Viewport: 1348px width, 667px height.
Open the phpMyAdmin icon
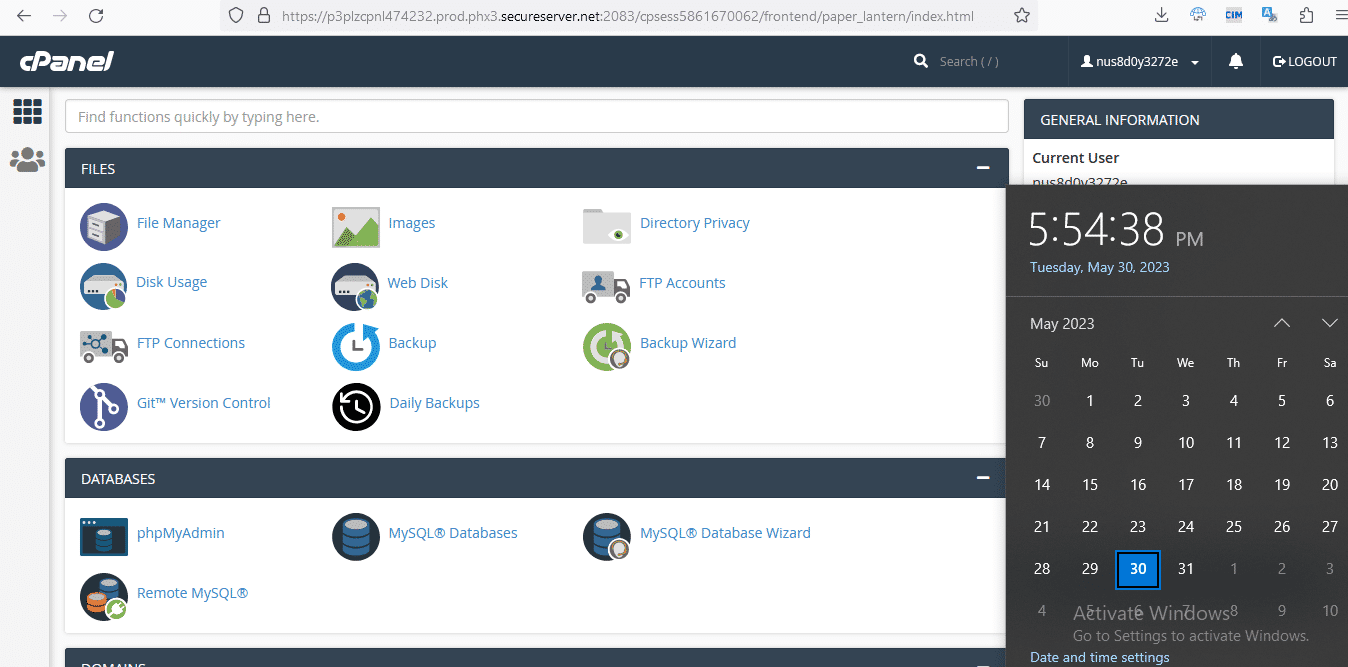pos(104,536)
